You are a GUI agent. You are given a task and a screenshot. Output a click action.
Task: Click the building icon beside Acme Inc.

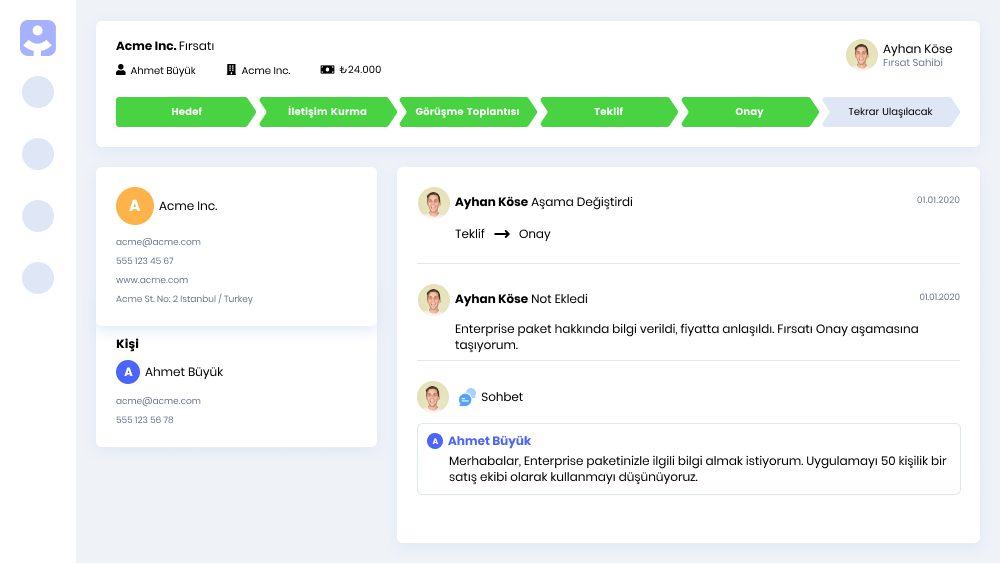[x=231, y=70]
